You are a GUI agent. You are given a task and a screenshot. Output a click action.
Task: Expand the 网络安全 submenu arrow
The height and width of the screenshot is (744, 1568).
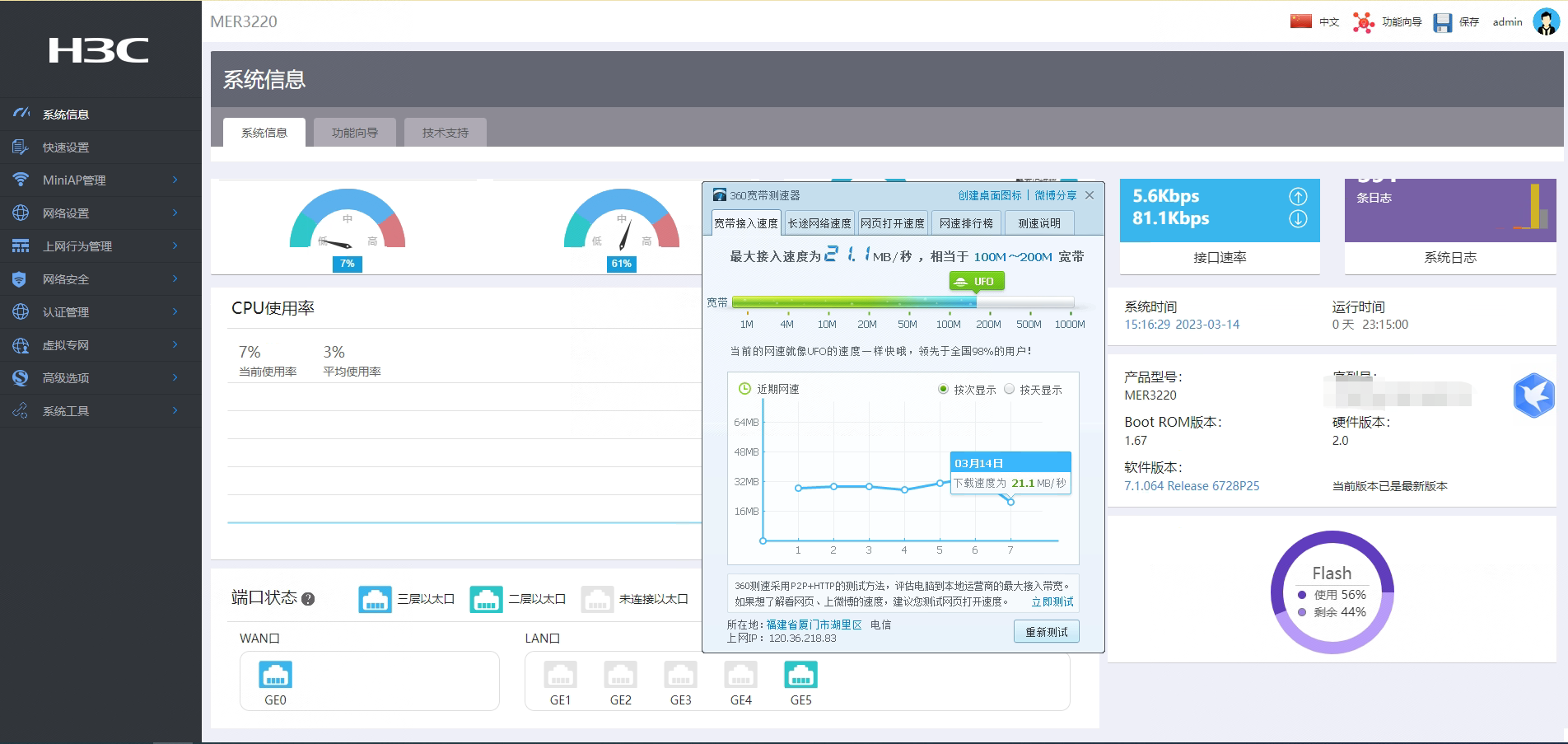tap(175, 278)
